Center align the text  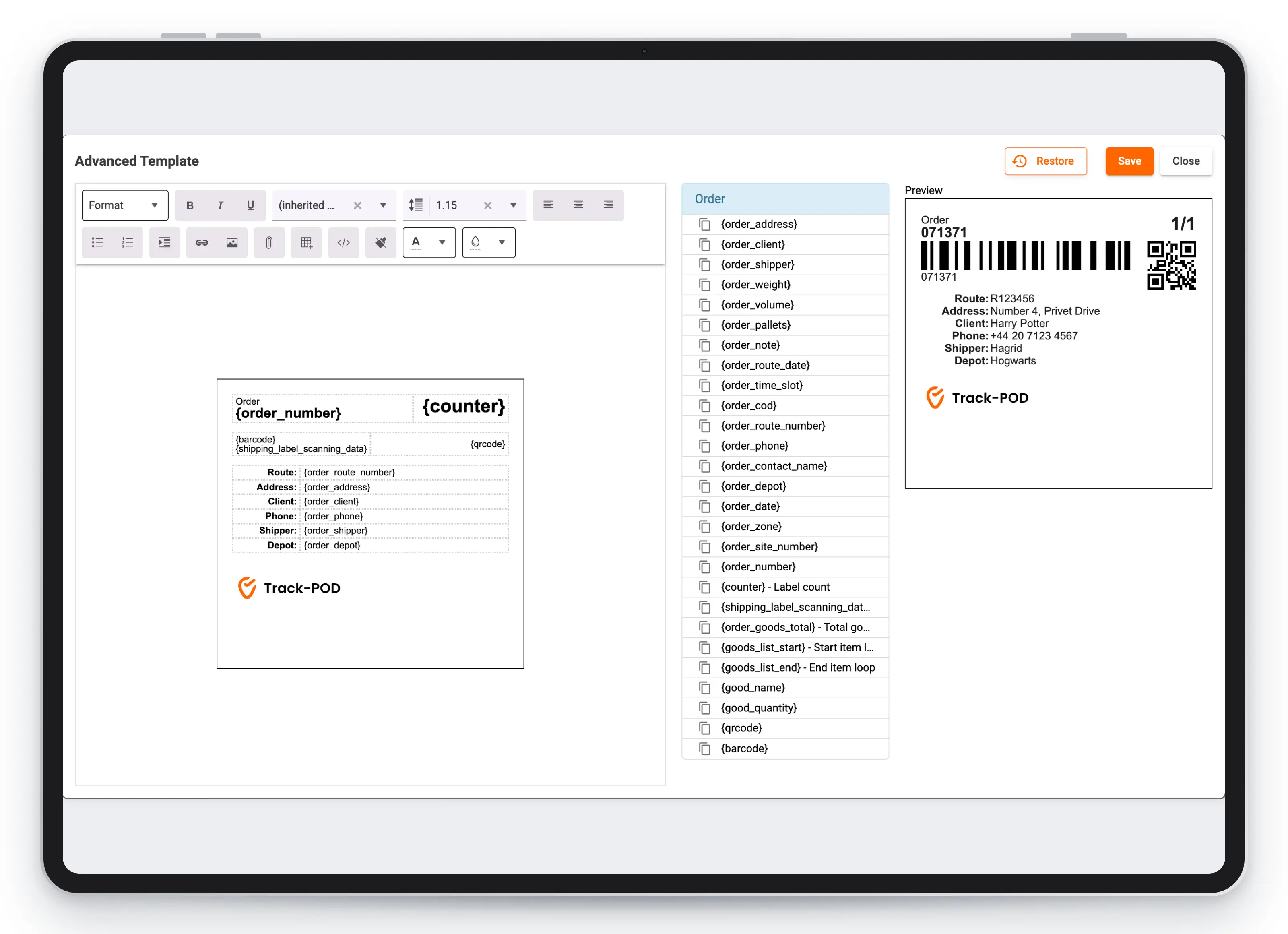tap(578, 205)
